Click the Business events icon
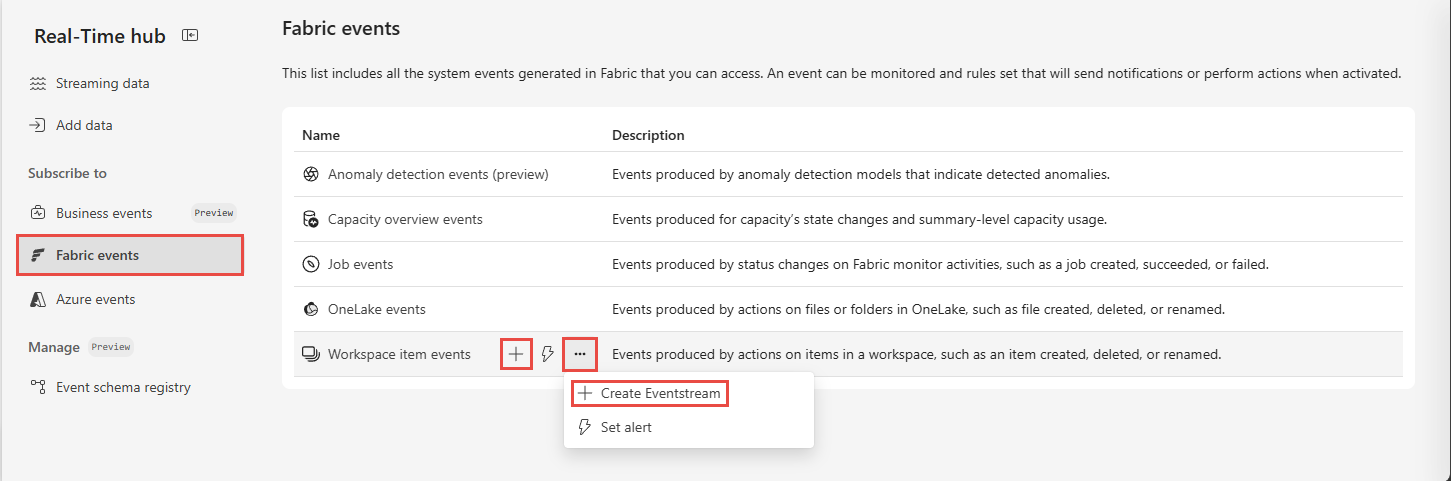1451x481 pixels. 38,213
